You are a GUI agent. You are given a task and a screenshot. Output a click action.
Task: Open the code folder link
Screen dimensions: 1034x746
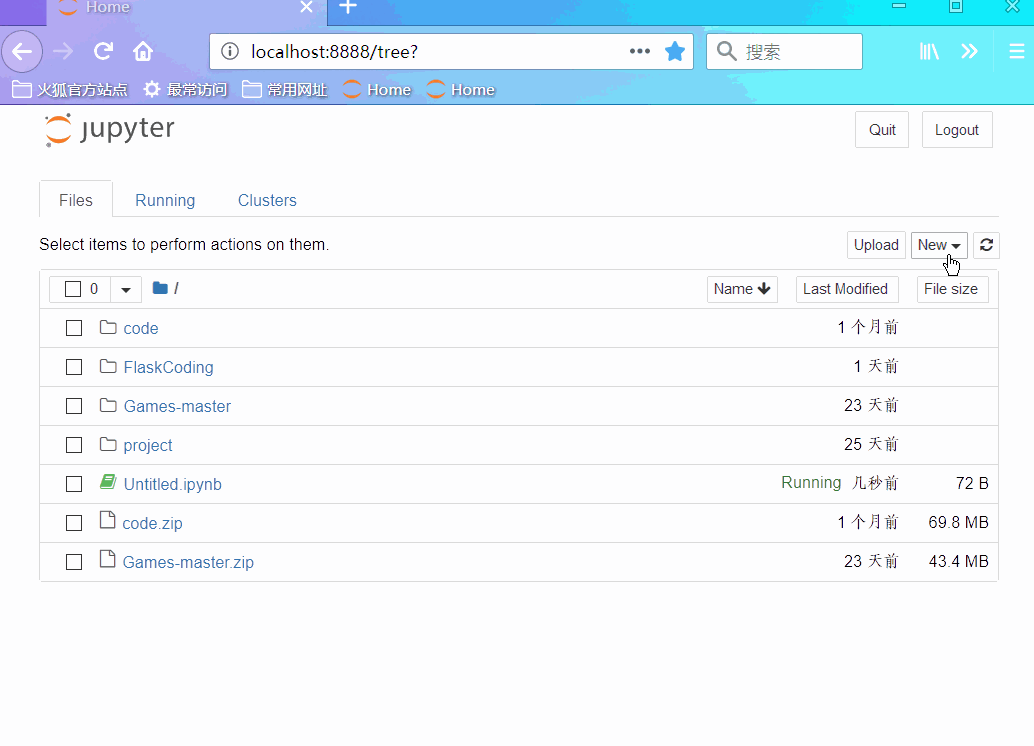coord(140,328)
